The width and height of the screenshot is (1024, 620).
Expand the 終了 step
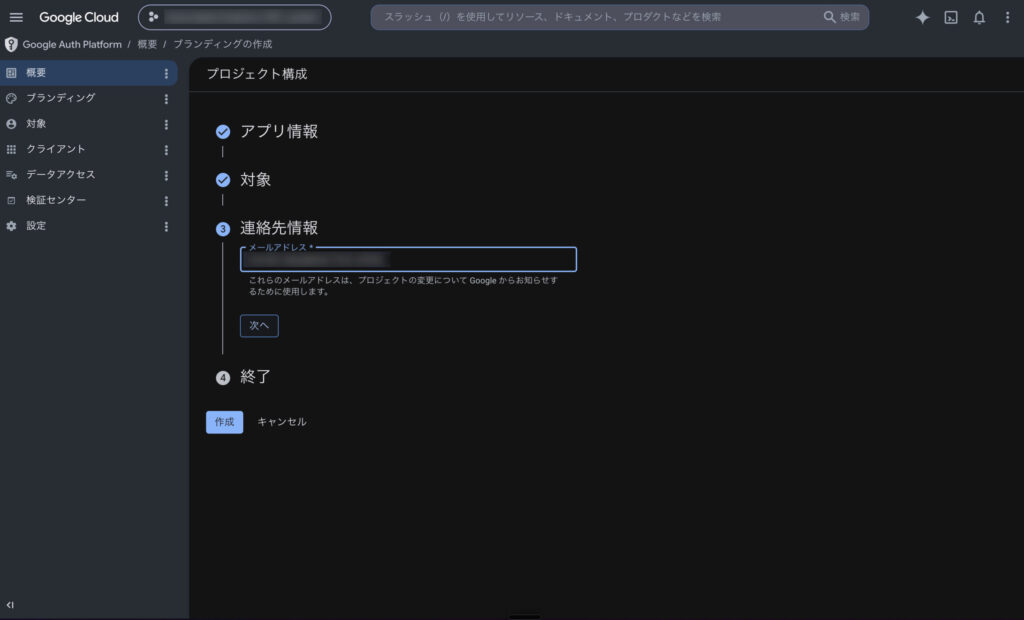point(255,377)
